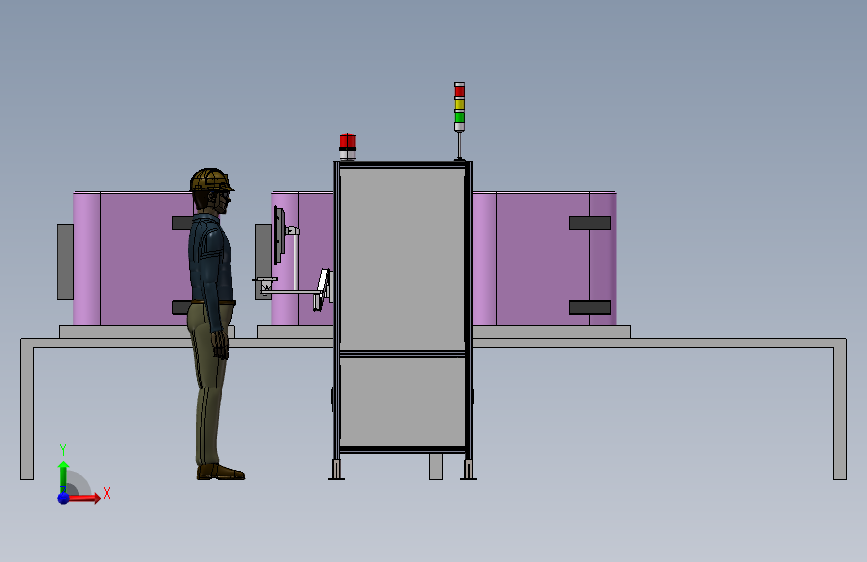867x562 pixels.
Task: Pick the green segment of the signal tower
Action: pyautogui.click(x=459, y=117)
